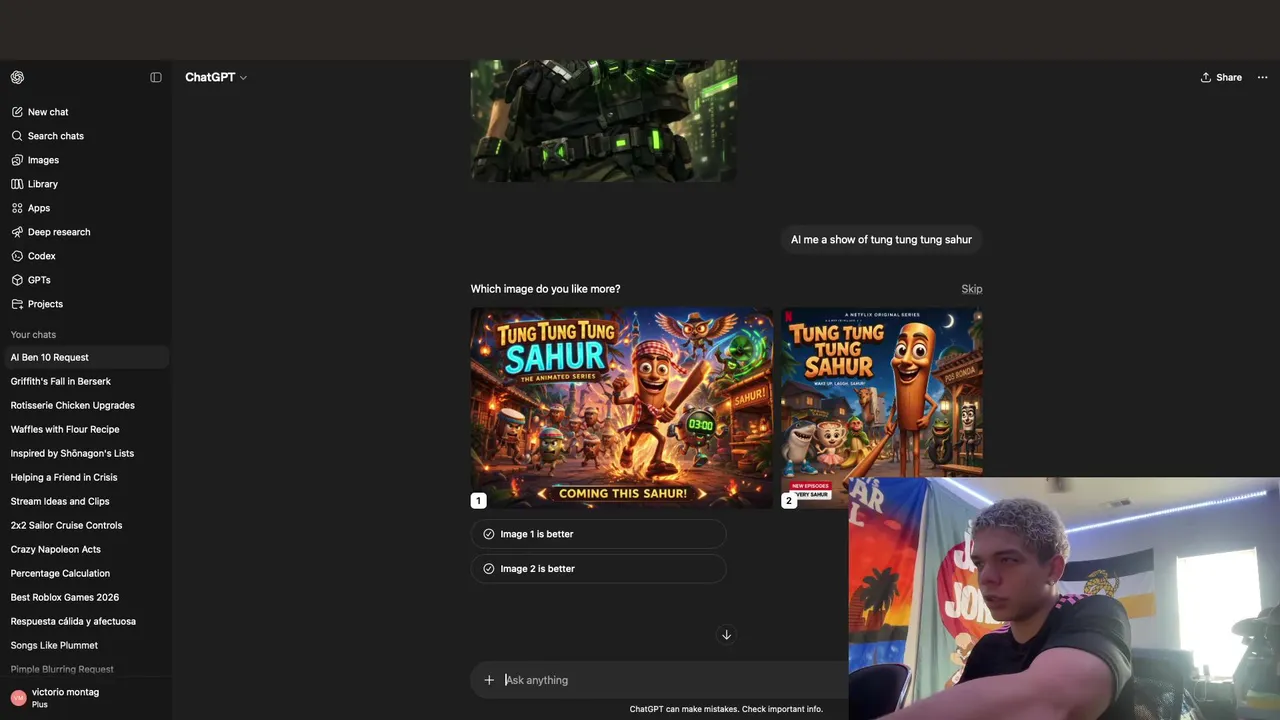Viewport: 1280px width, 720px height.
Task: Open 2x2 Sailor Cruise Controls chat
Action: coord(86,525)
